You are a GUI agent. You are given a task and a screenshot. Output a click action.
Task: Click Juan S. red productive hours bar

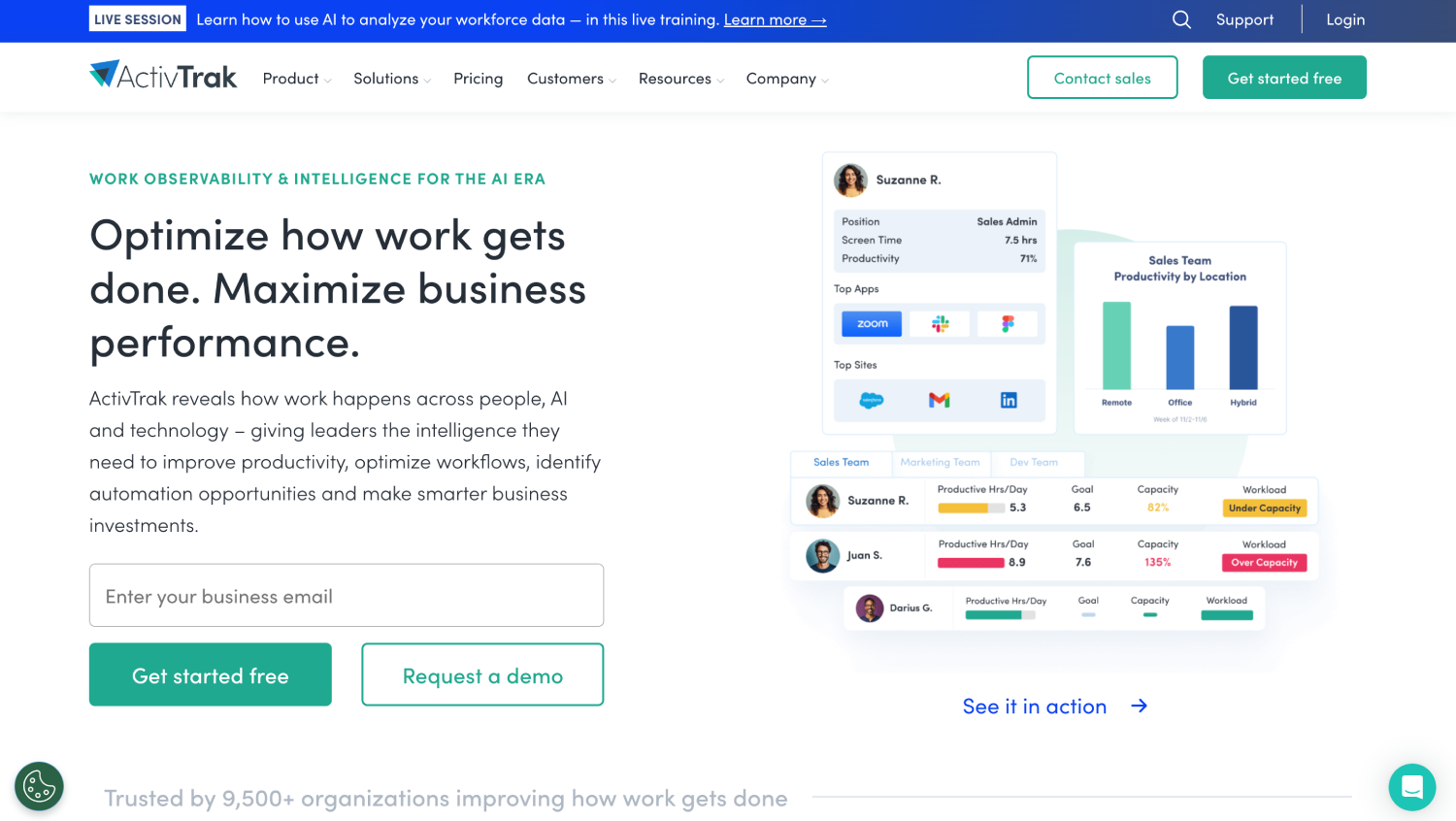pyautogui.click(x=971, y=563)
